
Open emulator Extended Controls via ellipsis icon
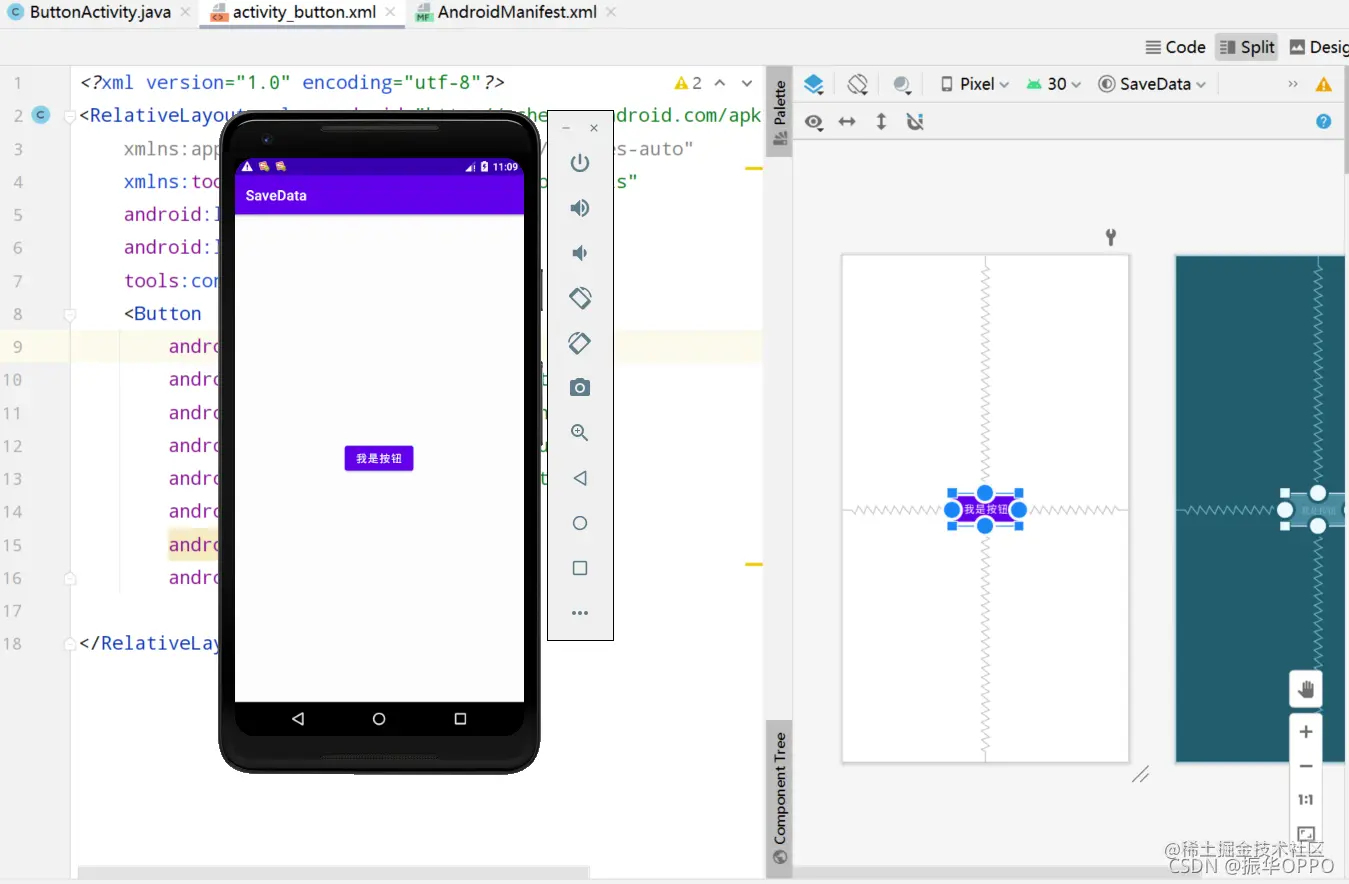pos(579,613)
